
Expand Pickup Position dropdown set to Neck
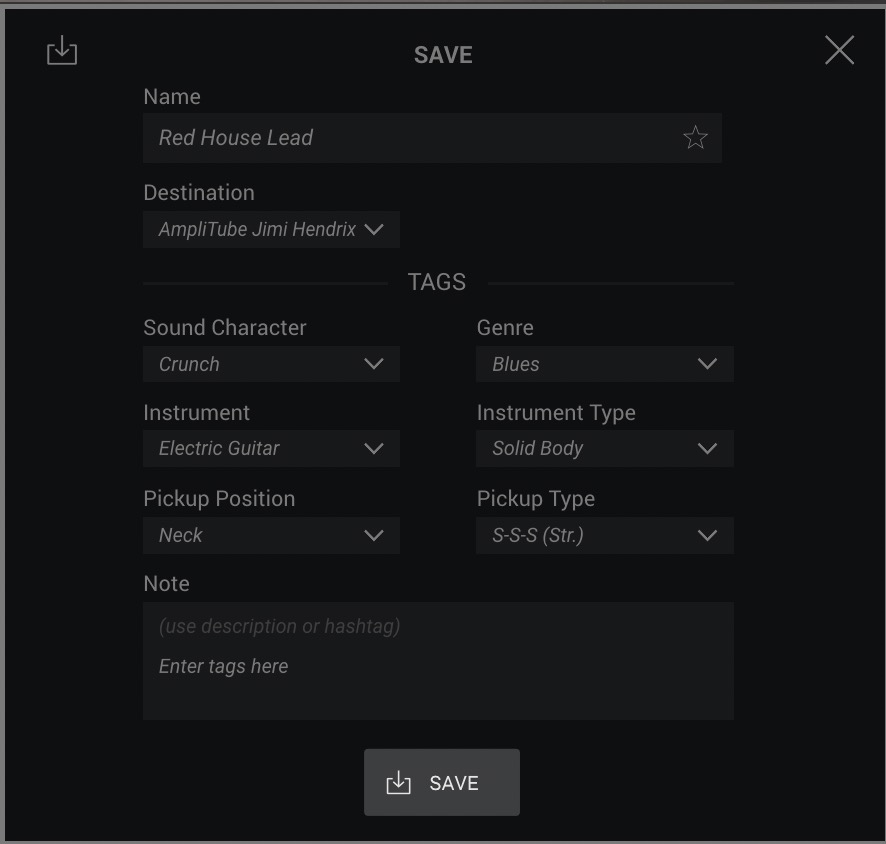[271, 535]
